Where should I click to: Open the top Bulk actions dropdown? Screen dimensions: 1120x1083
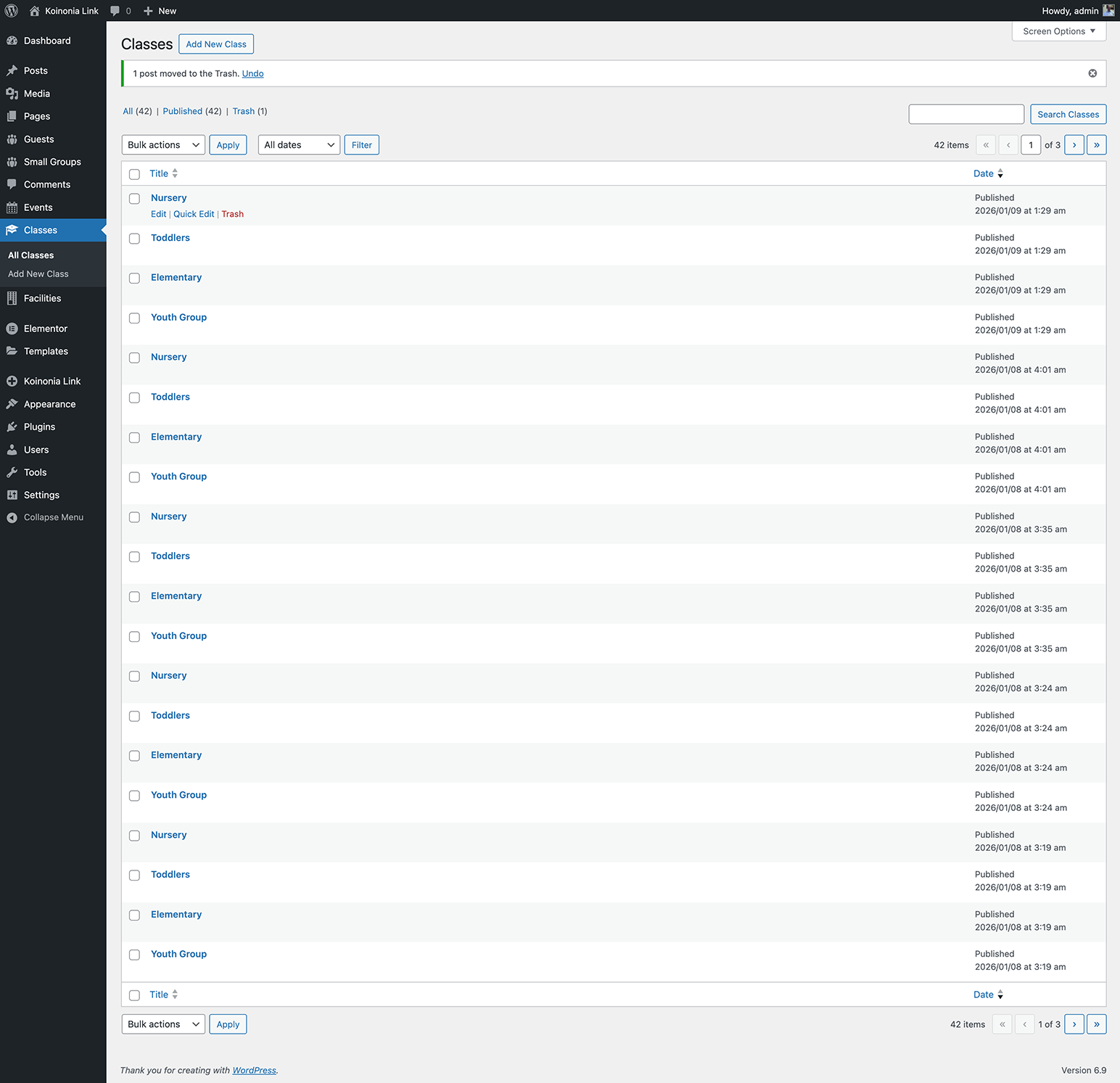tap(163, 145)
